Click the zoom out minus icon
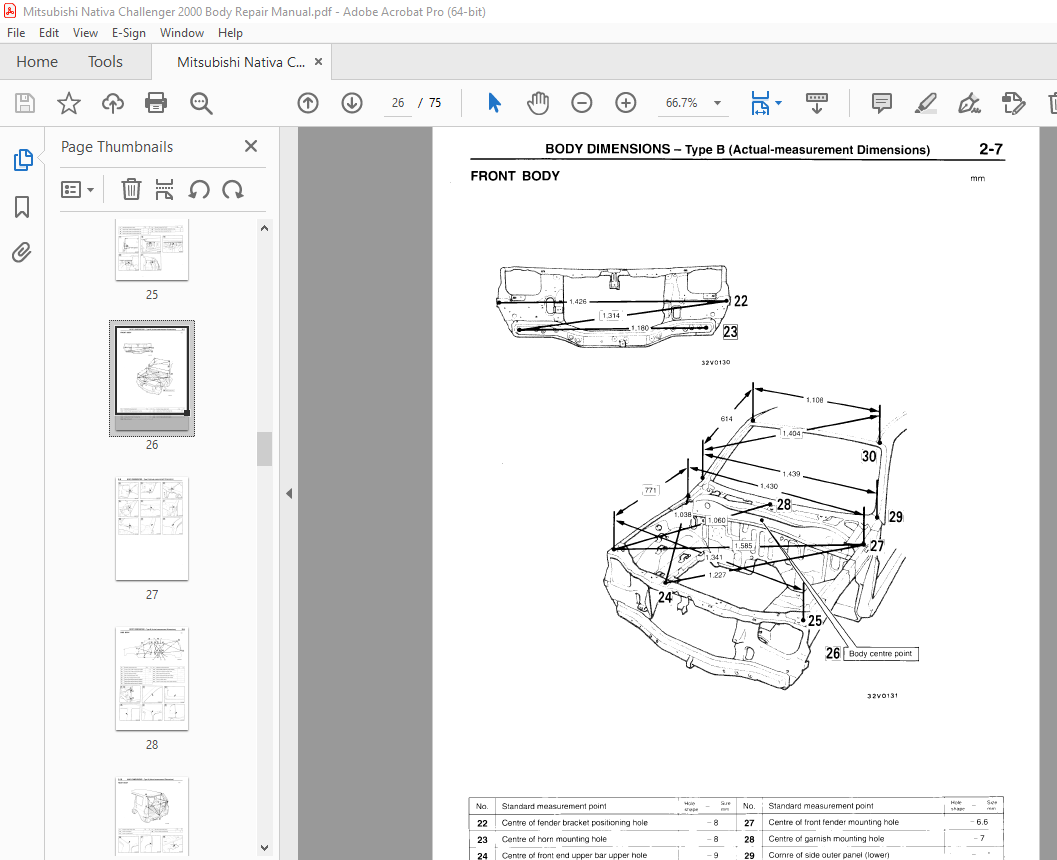Viewport: 1057px width, 860px height. [x=582, y=103]
